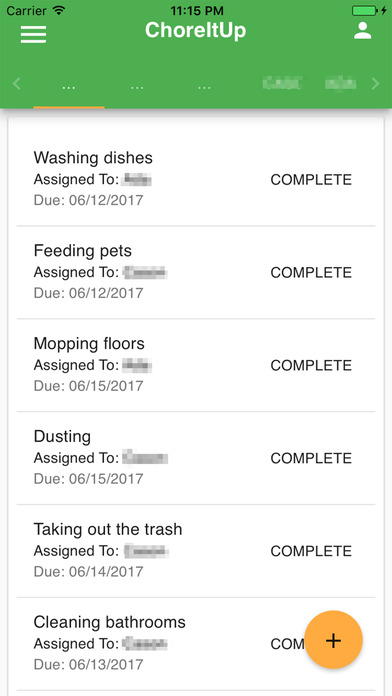
Task: Mark Mopping floors as COMPLETE
Action: (311, 365)
